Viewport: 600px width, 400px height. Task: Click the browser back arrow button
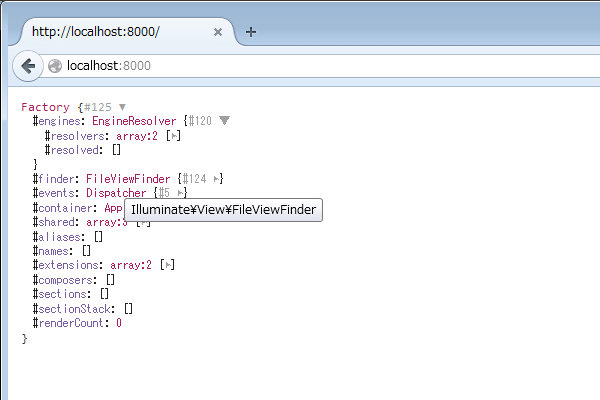[x=28, y=66]
